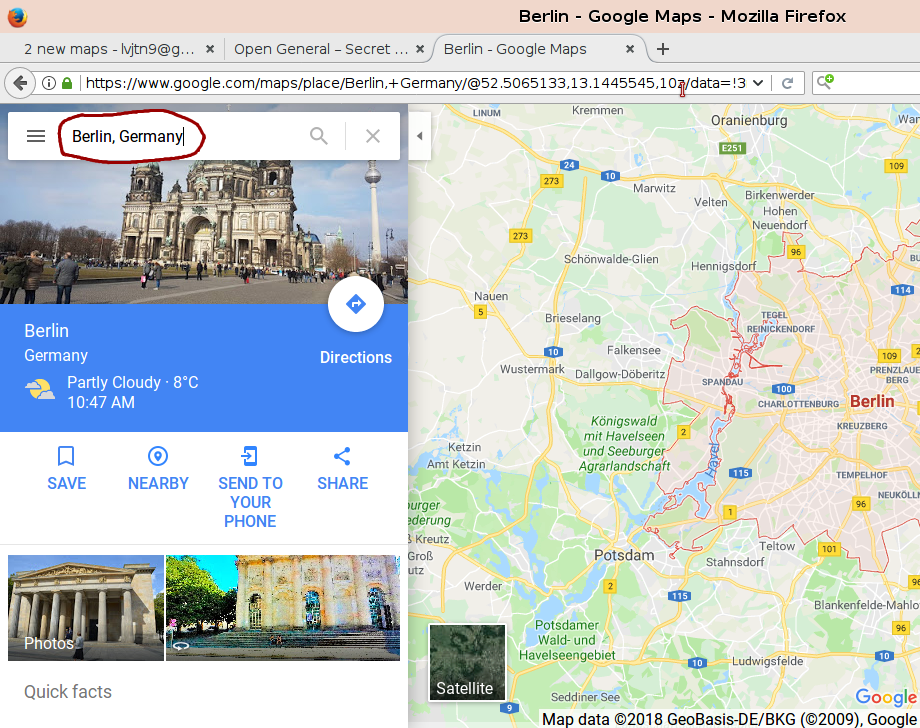Search nearby using the NEARBY pin icon

pyautogui.click(x=158, y=456)
